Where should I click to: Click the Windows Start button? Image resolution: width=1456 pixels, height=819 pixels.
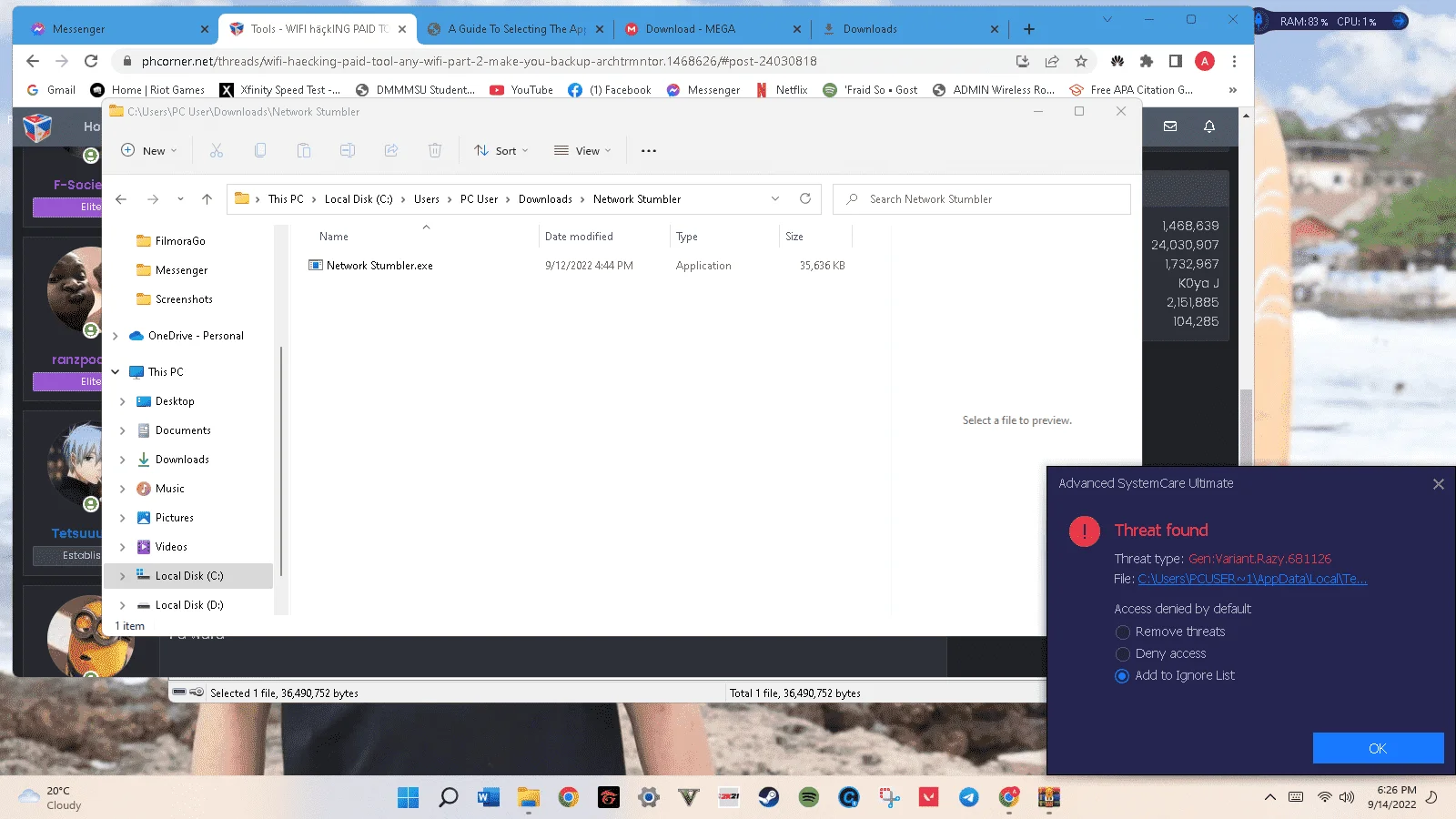point(409,798)
